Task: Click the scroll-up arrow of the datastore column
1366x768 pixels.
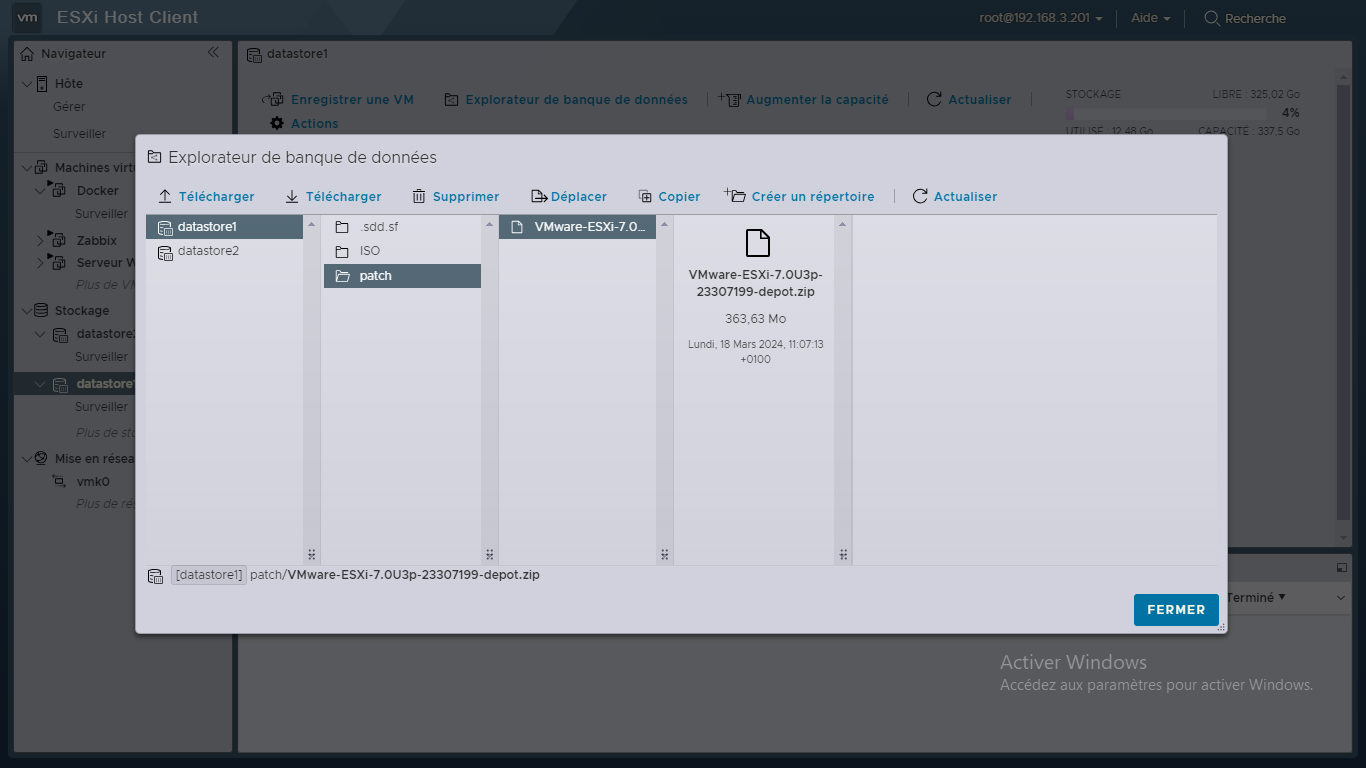Action: click(311, 223)
